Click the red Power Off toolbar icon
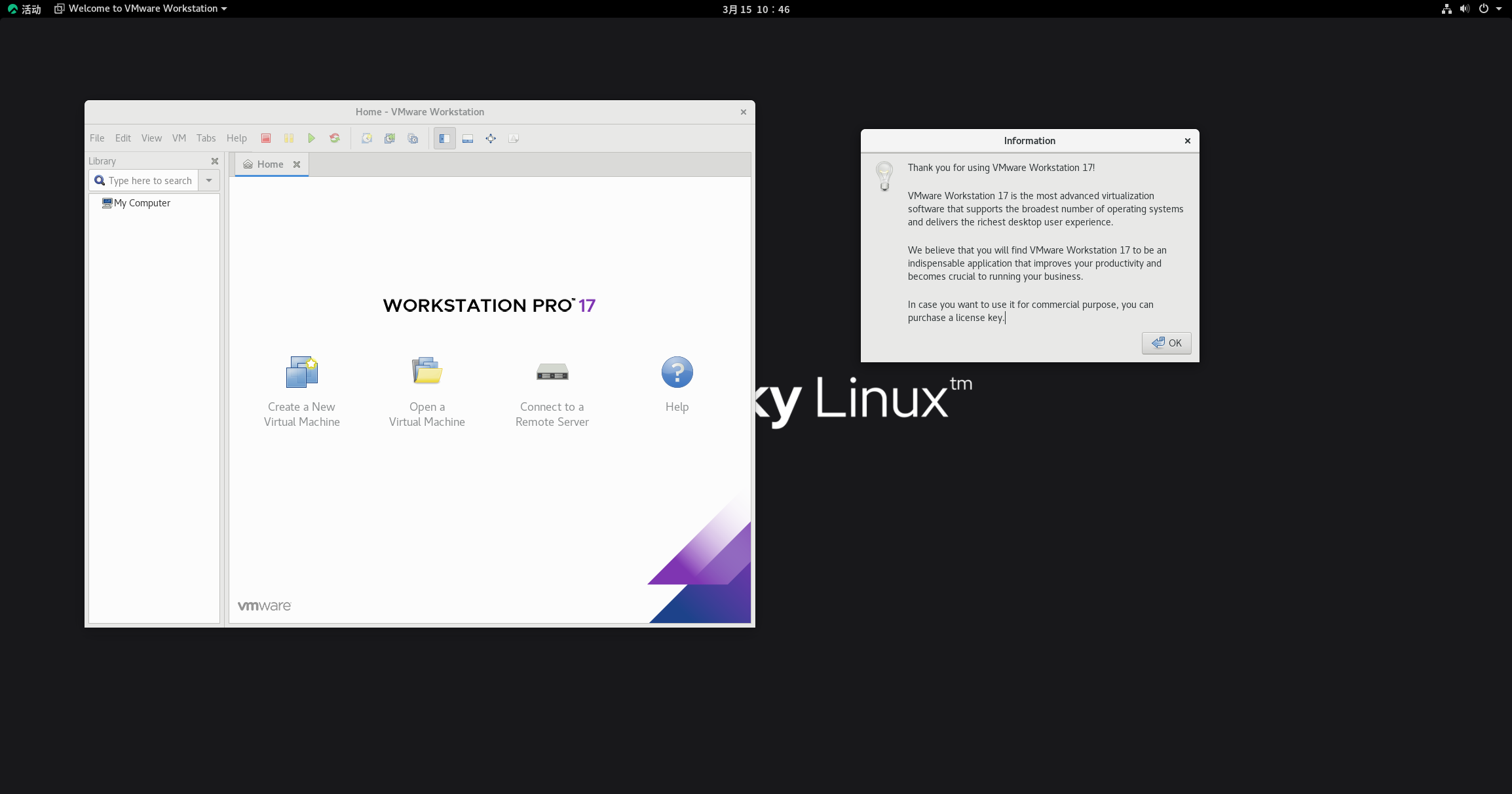 (266, 138)
